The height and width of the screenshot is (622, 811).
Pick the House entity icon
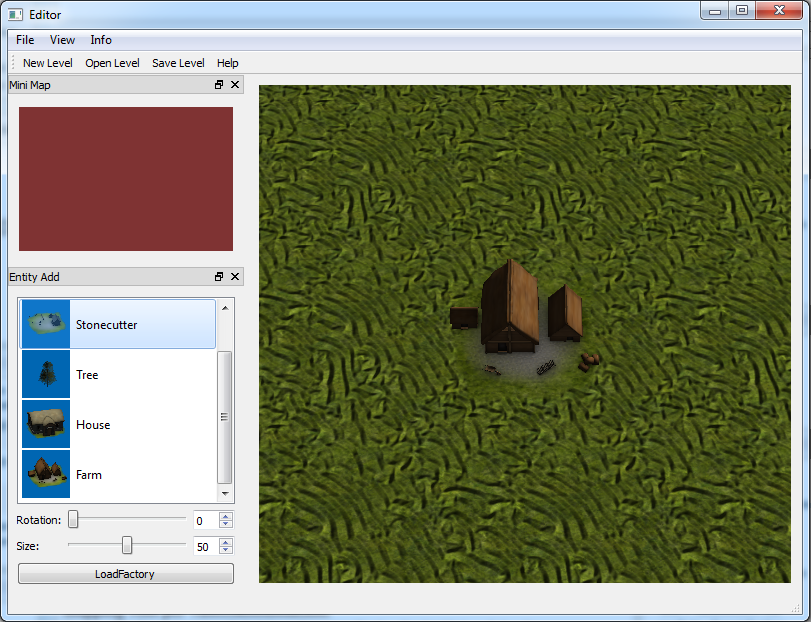46,424
